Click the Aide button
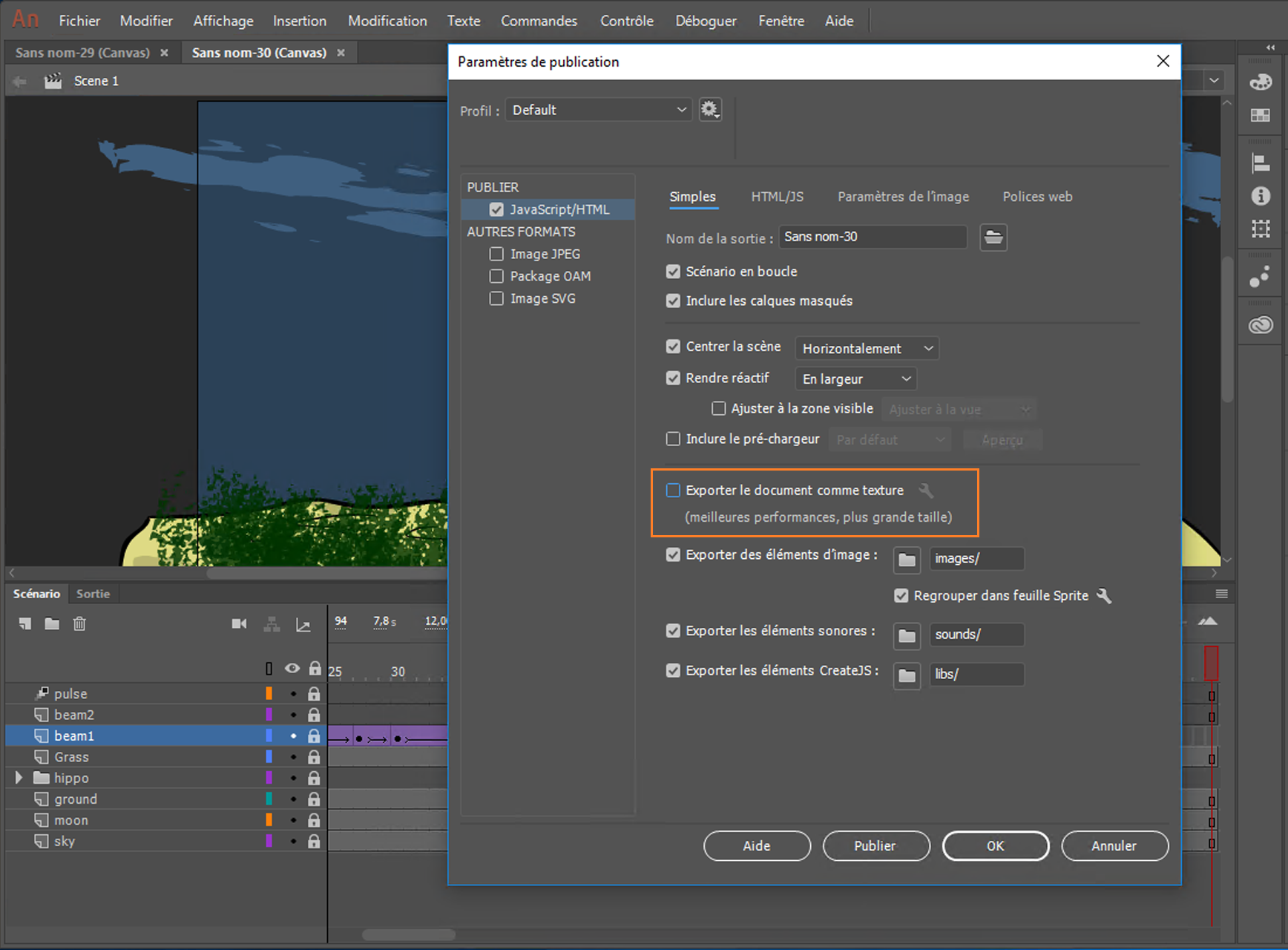Screen dimensions: 1288x950 pos(757,846)
